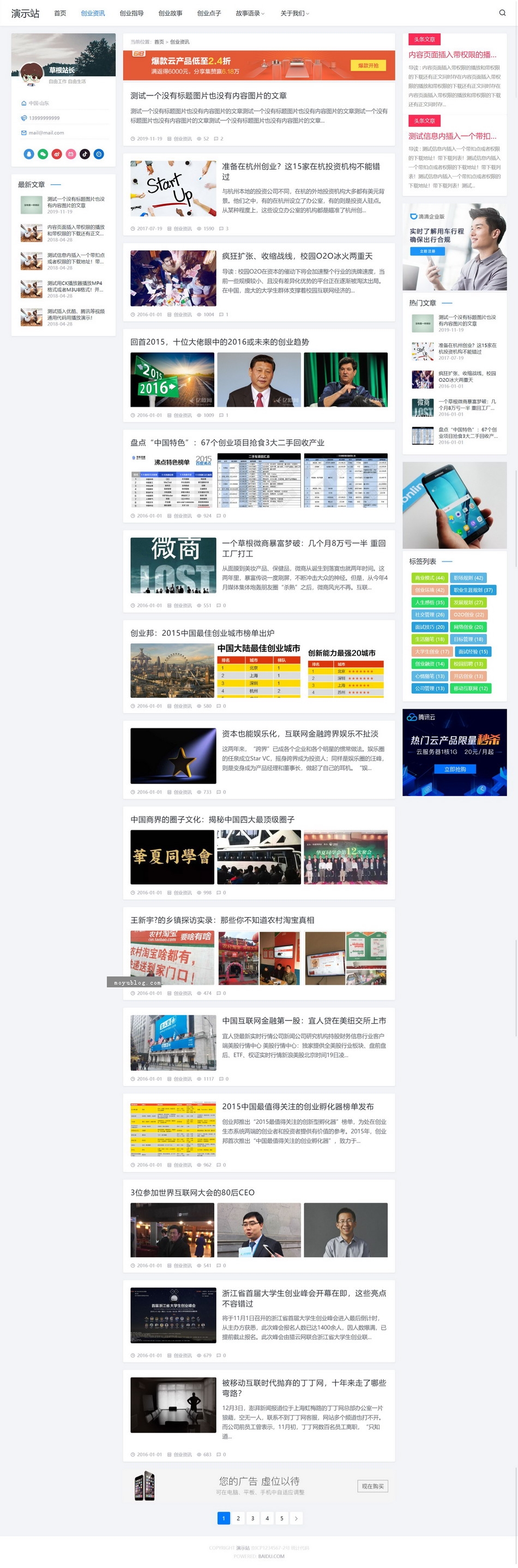Click the 现在购买 button in ad banner
Image resolution: width=518 pixels, height=1568 pixels.
372,1486
